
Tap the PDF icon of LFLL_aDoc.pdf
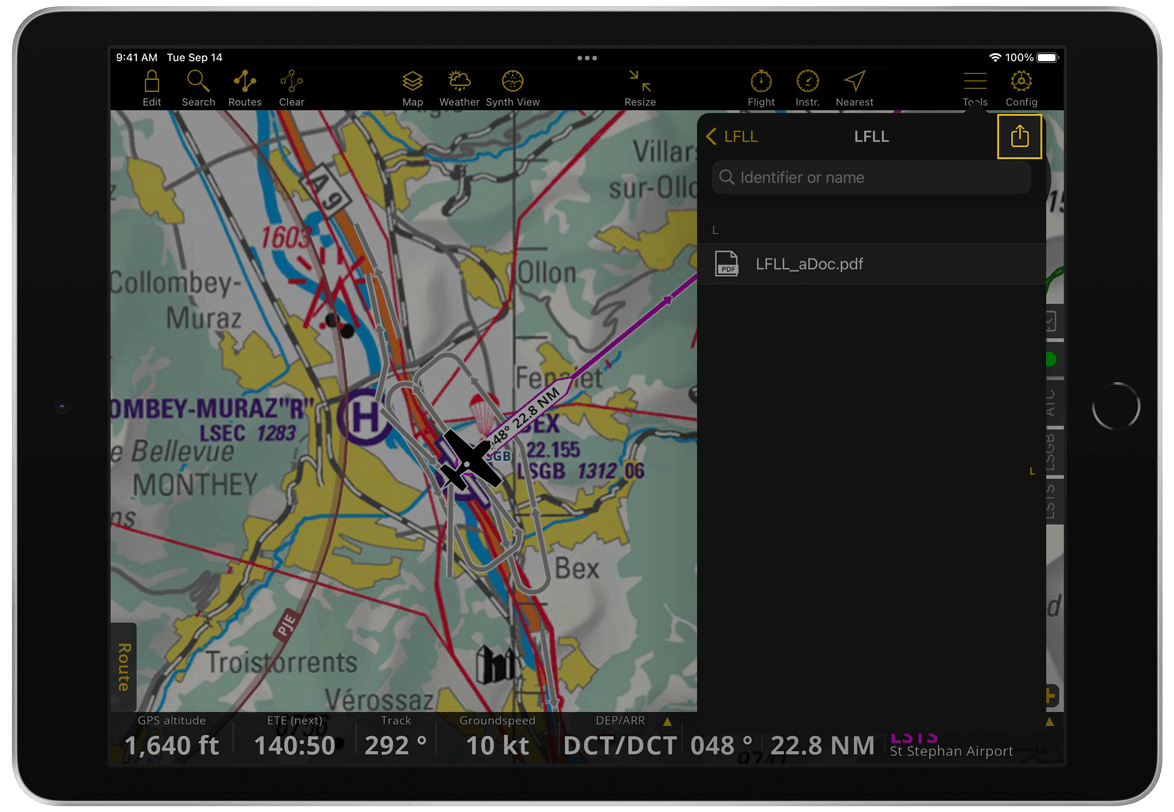[x=726, y=263]
